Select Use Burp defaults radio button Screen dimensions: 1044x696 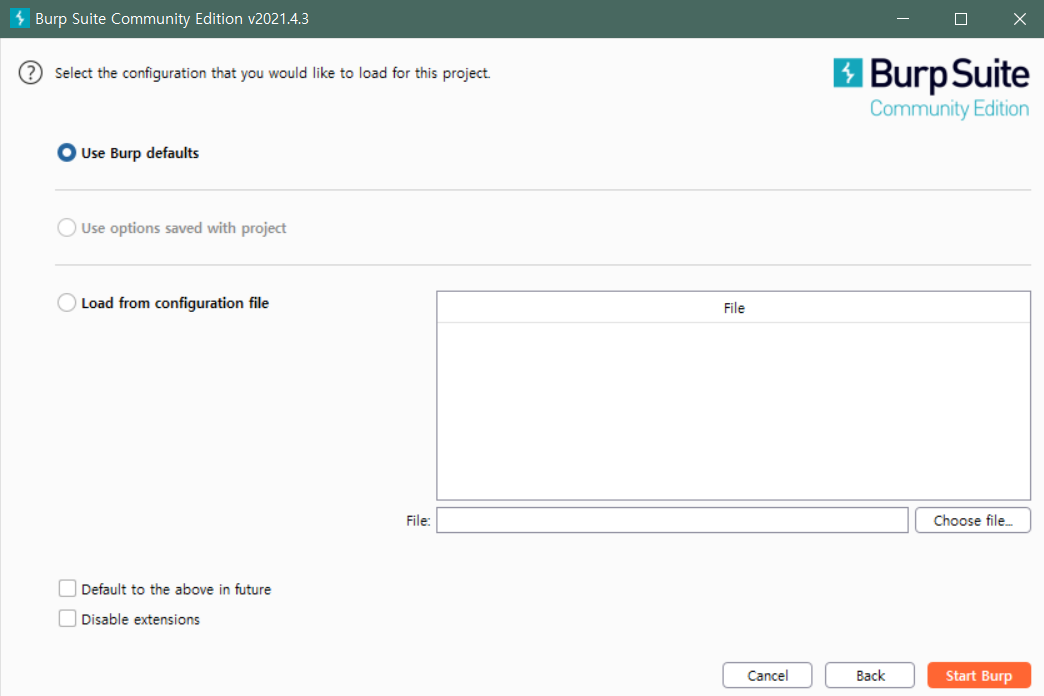[x=67, y=153]
